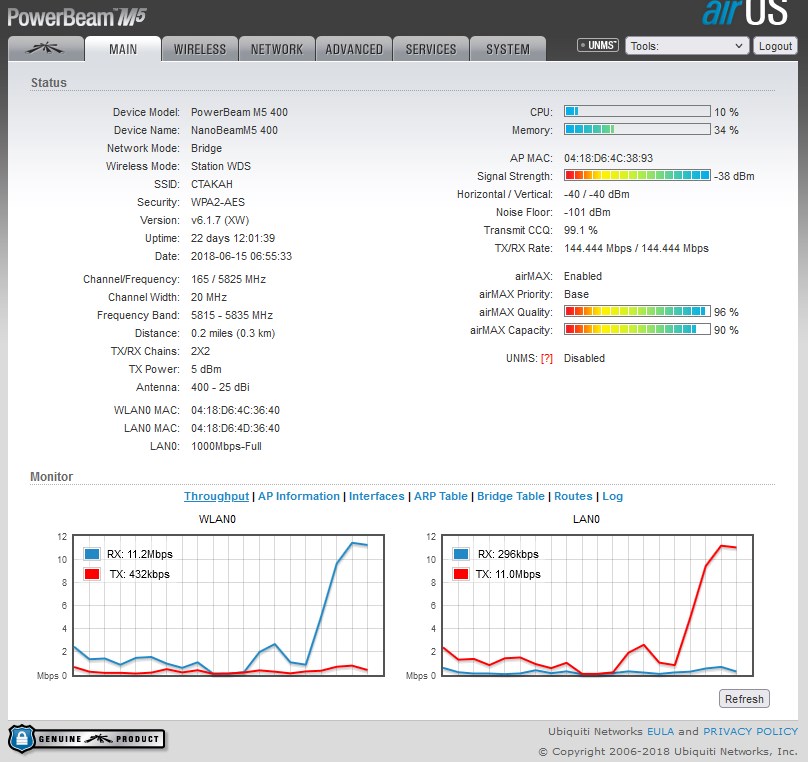Click the Genuine Product badge
The height and width of the screenshot is (762, 808).
(x=87, y=739)
